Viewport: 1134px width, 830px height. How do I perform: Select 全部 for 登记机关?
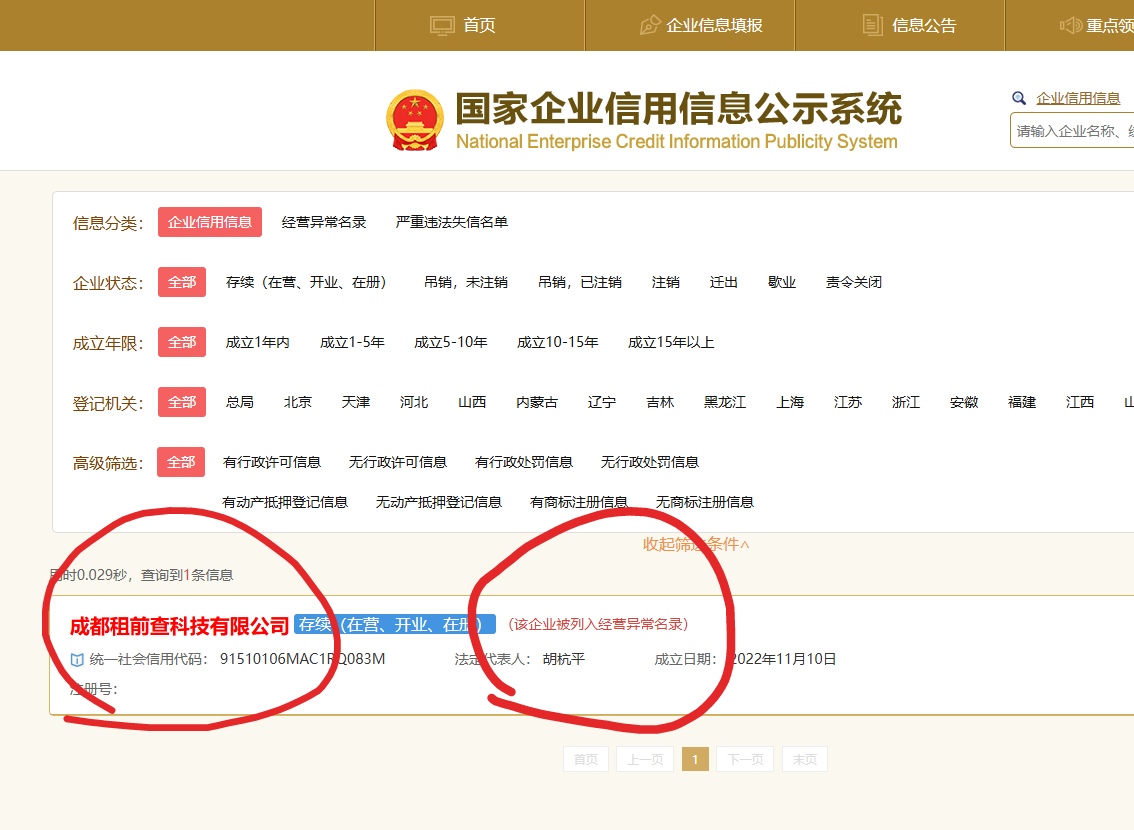[182, 402]
